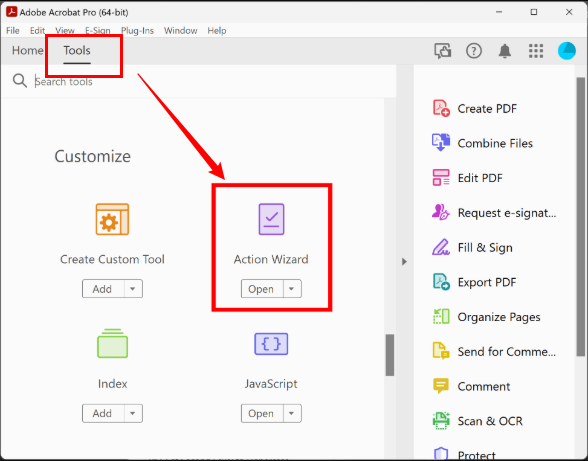Screen dimensions: 588x461
Task: Click Open button under Action Wizard
Action: (x=262, y=289)
